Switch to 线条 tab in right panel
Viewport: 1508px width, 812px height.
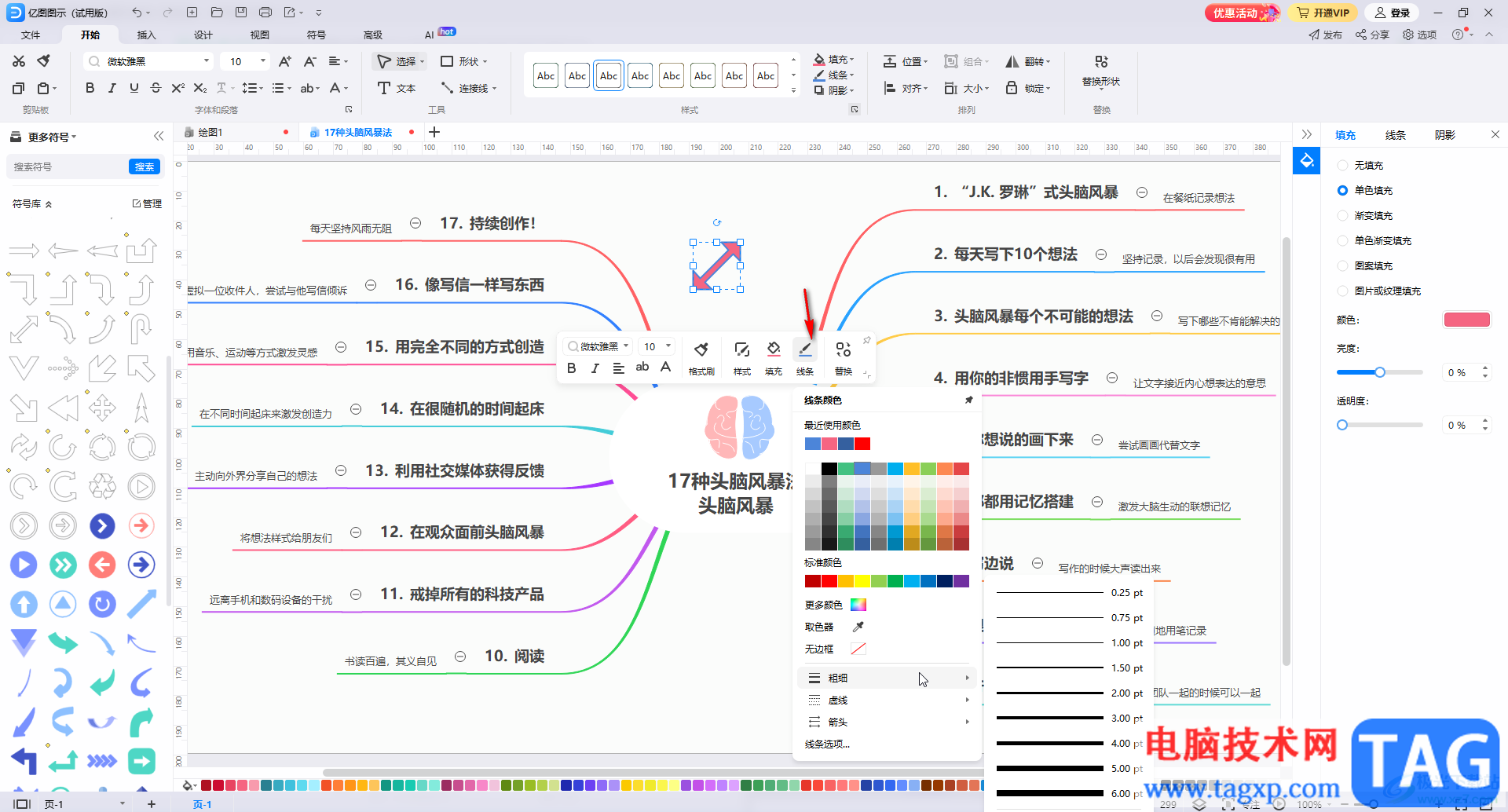[x=1396, y=135]
